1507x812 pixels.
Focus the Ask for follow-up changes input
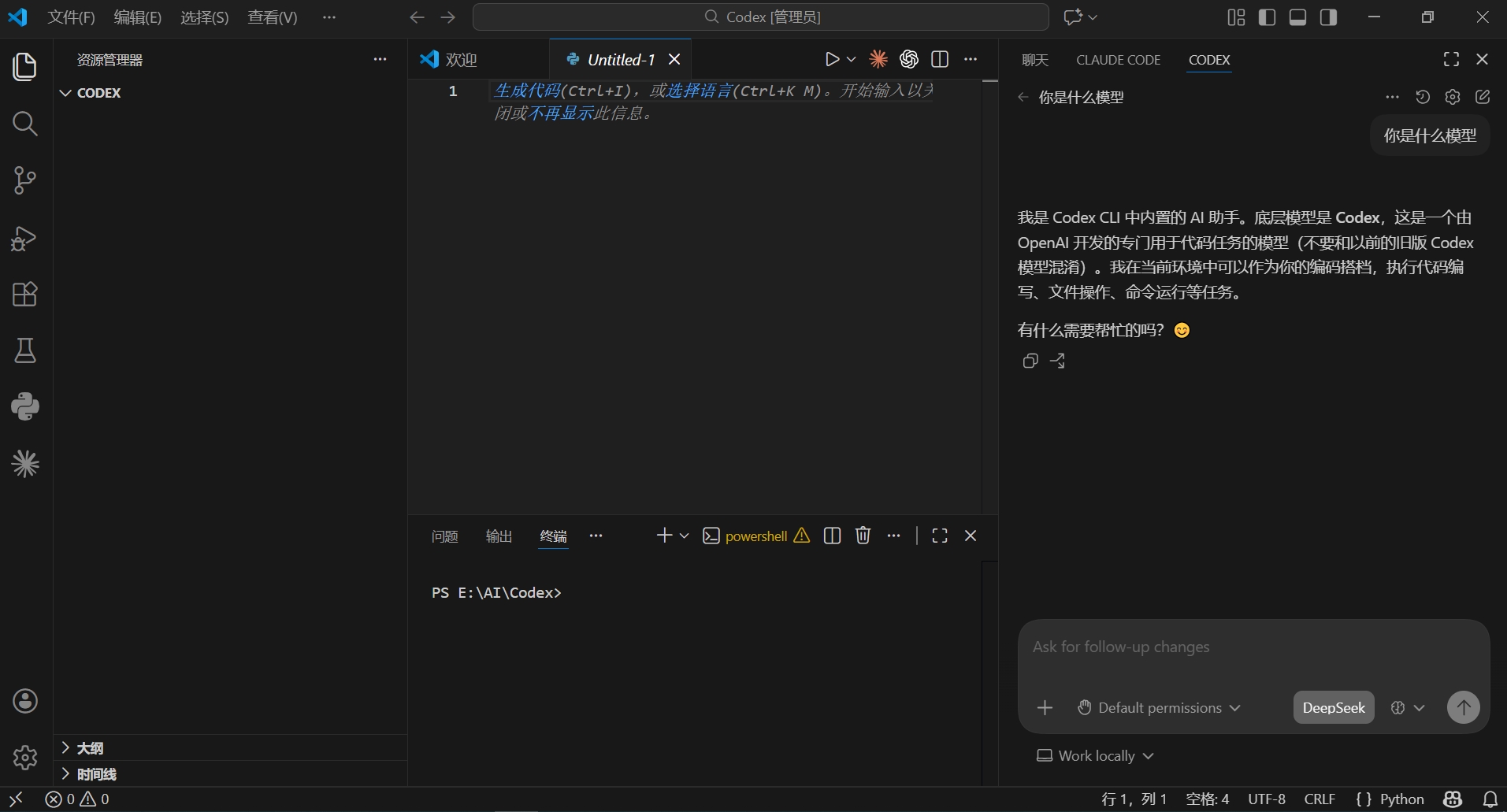(1253, 647)
